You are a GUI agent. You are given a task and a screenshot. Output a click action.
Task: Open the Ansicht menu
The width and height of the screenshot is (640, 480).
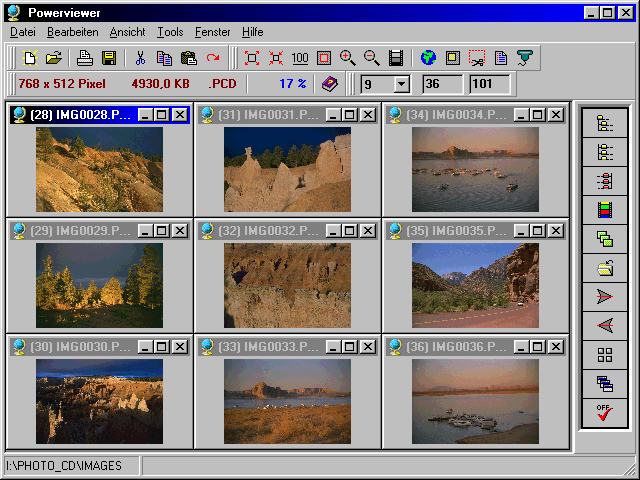pos(127,32)
